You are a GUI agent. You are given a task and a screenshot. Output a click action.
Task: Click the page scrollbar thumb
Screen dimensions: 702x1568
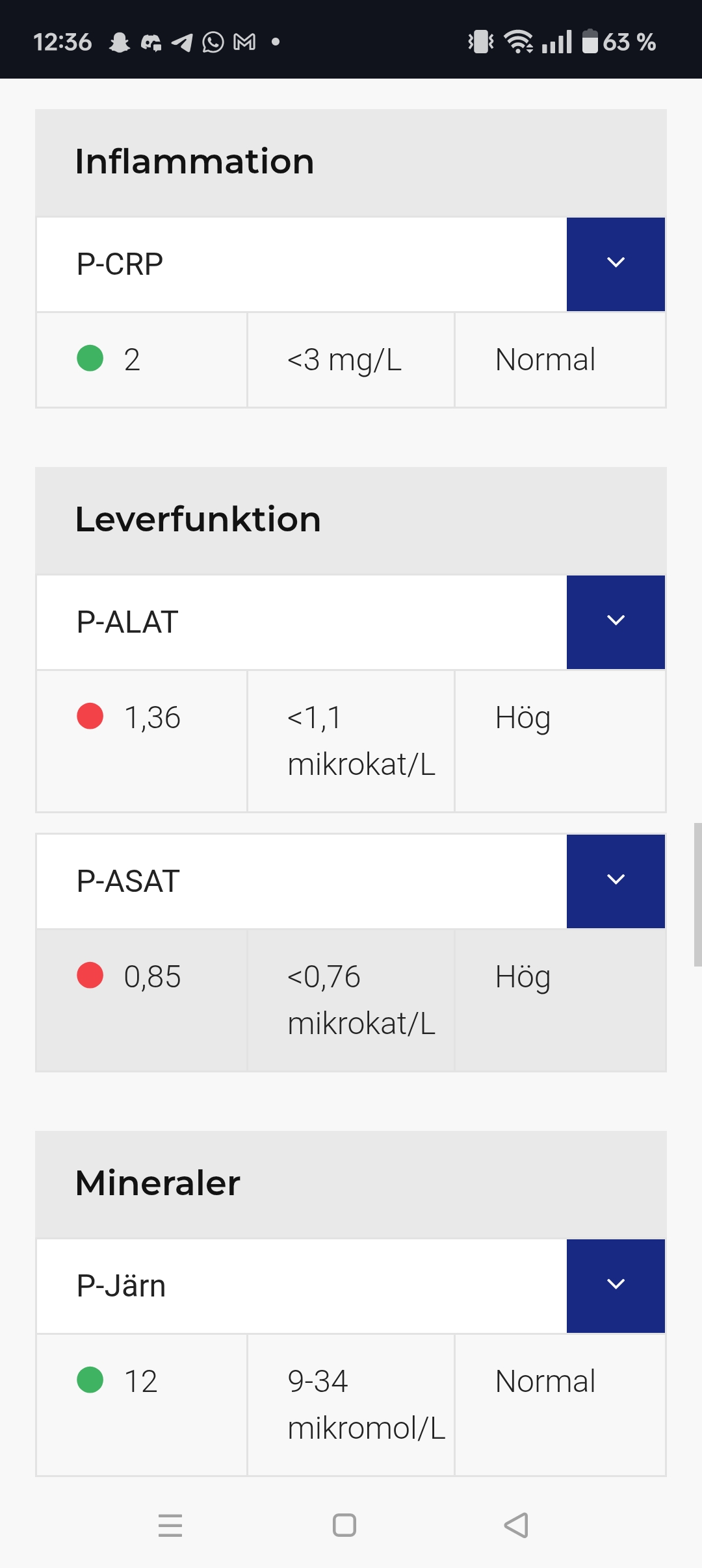[x=697, y=894]
